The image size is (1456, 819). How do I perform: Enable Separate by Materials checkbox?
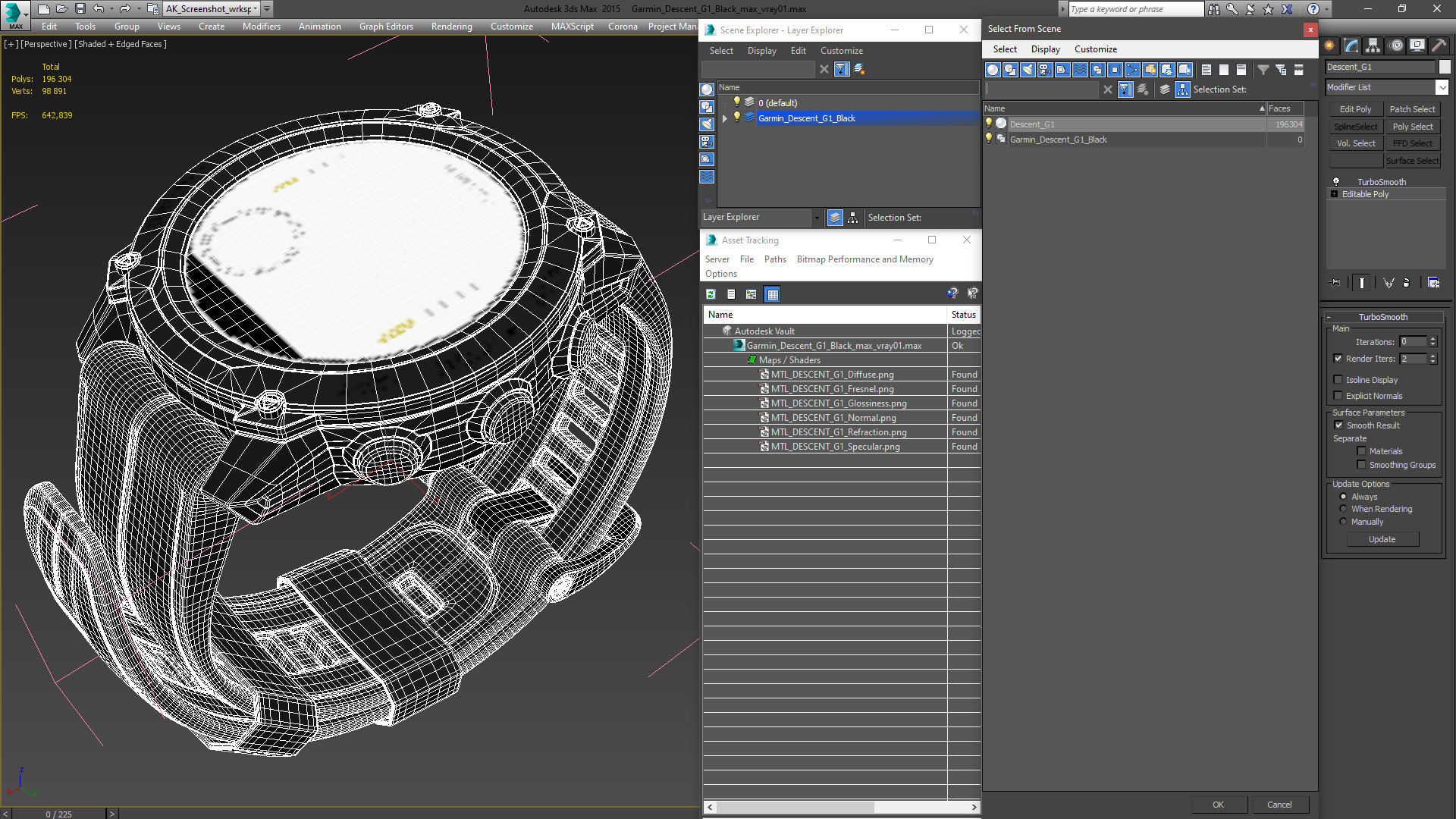click(x=1362, y=451)
